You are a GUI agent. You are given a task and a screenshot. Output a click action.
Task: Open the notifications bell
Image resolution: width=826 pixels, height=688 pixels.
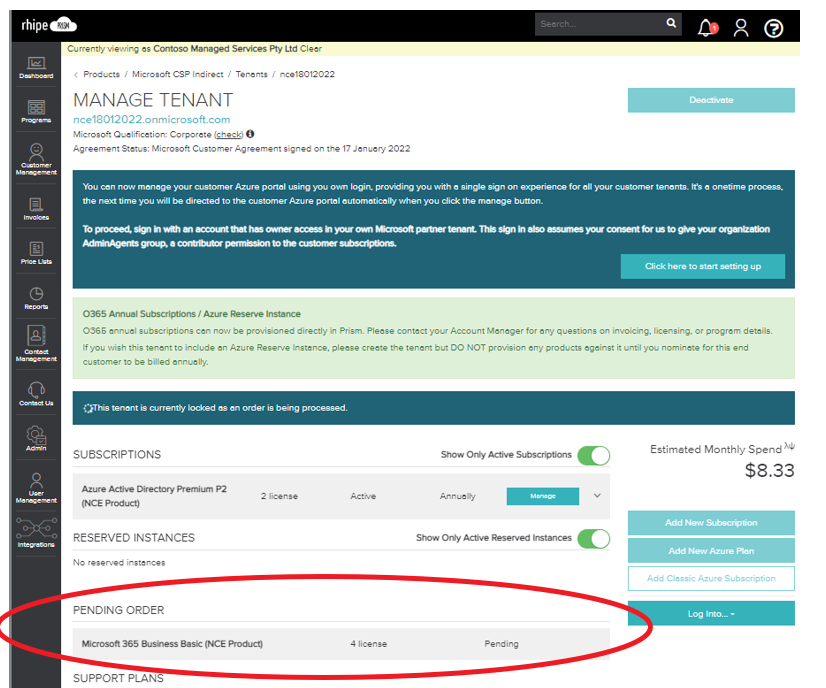(x=707, y=27)
